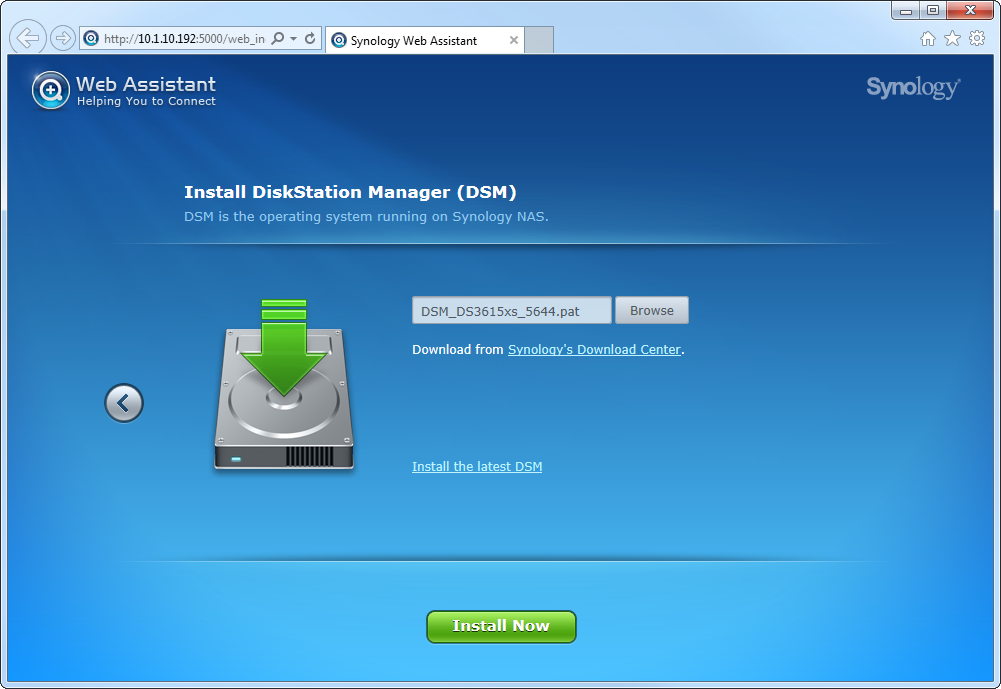This screenshot has width=1001, height=689.
Task: Open favorites star icon
Action: [952, 39]
